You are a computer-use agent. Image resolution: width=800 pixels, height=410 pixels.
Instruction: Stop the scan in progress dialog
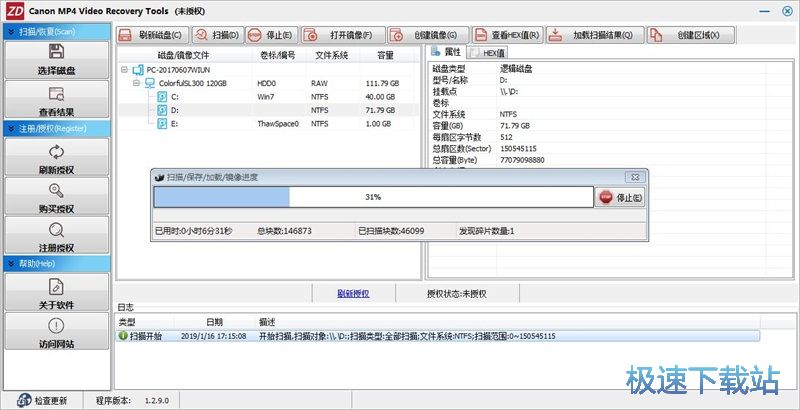(x=620, y=197)
